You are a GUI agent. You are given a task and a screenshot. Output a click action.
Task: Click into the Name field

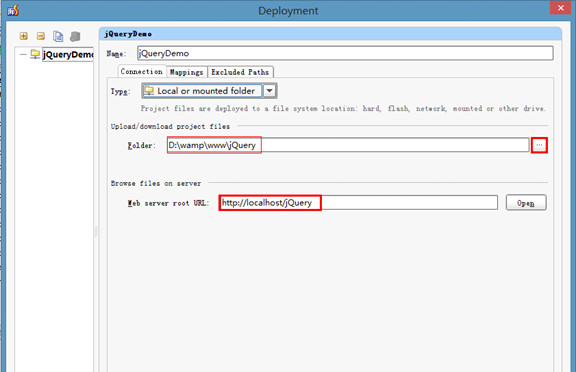click(345, 53)
